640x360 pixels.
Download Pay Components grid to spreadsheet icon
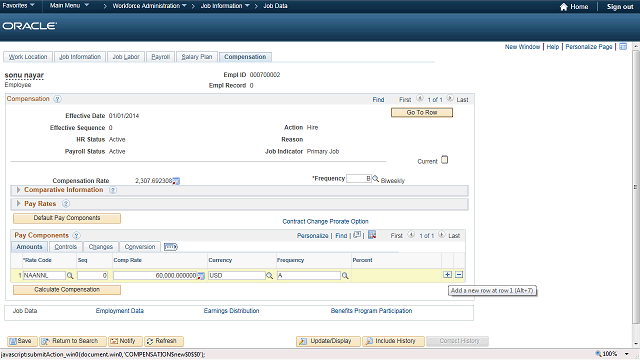click(x=372, y=235)
